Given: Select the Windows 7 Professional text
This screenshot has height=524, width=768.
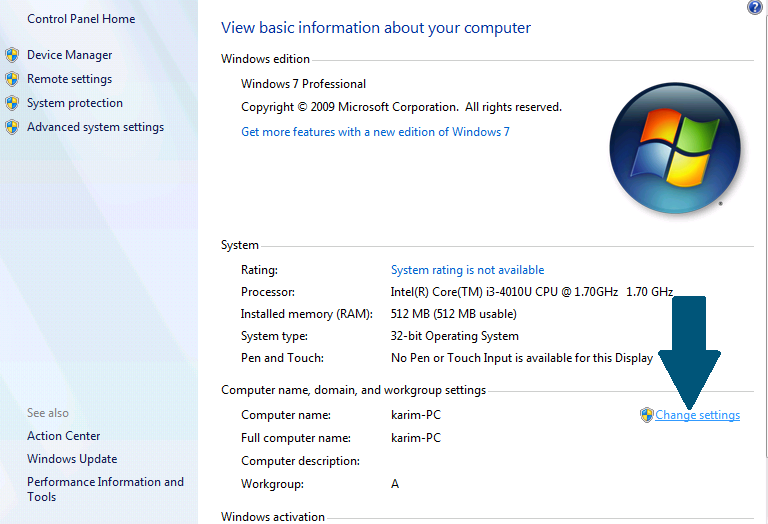Looking at the screenshot, I should (303, 84).
